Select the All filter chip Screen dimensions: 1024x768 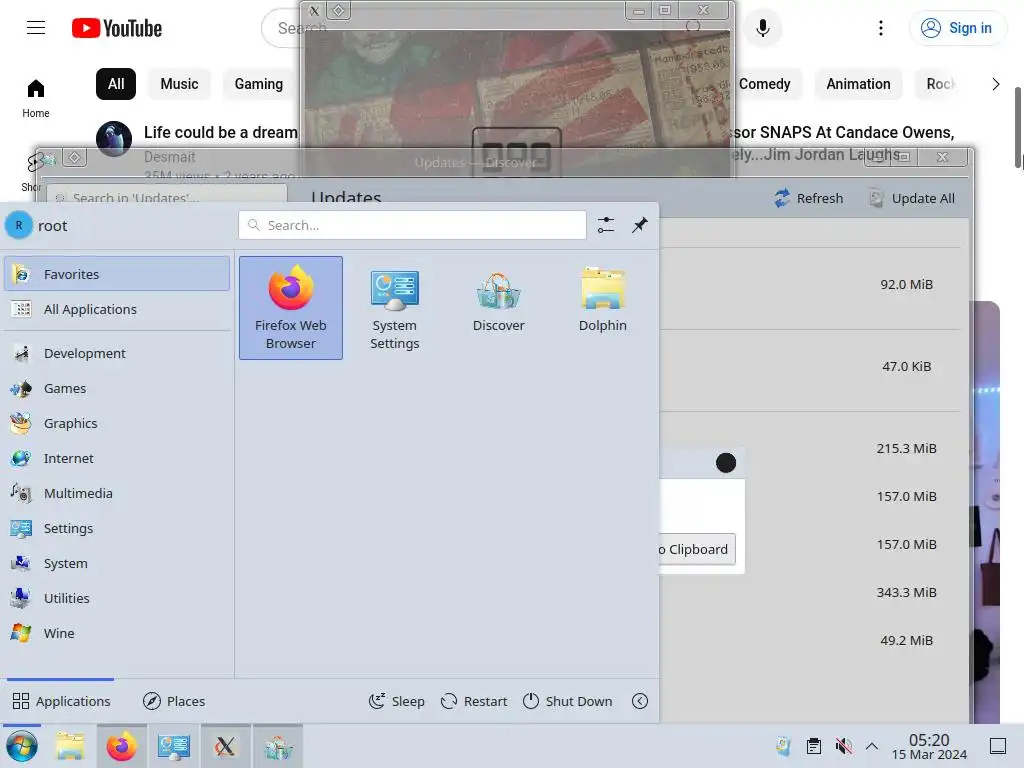coord(116,84)
